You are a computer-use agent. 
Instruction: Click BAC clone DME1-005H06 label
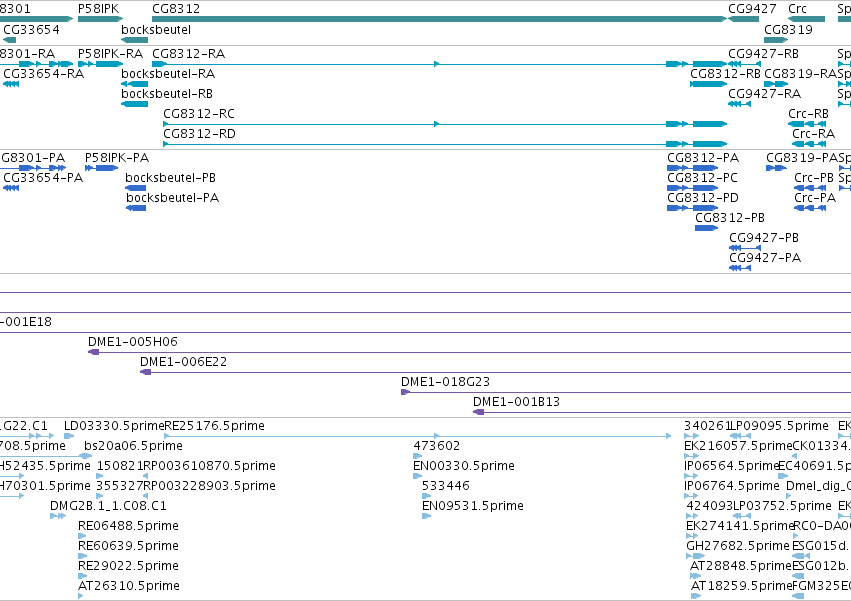pyautogui.click(x=132, y=342)
